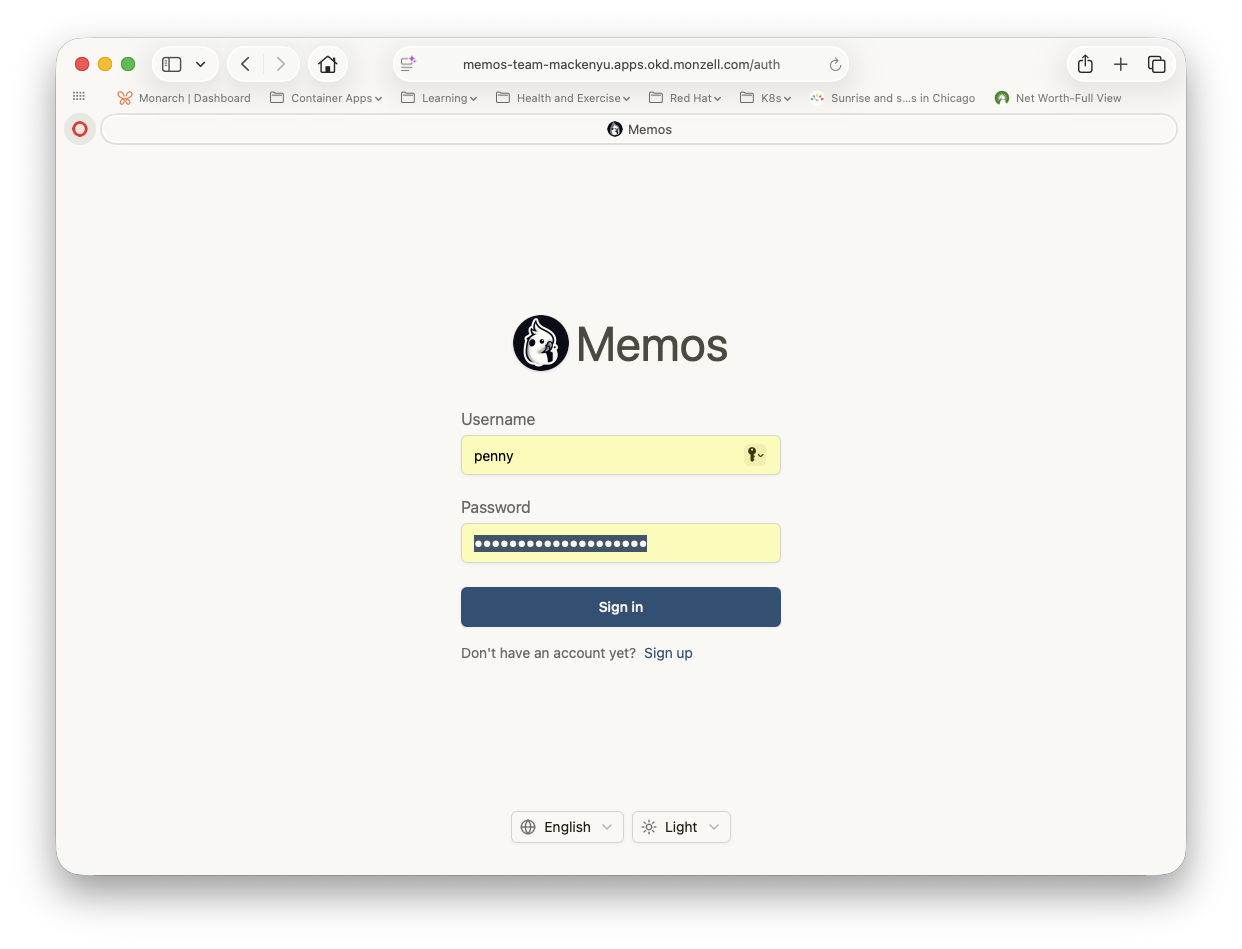The image size is (1242, 949).
Task: Open the apps grid icon in bookmarks bar
Action: pos(79,97)
